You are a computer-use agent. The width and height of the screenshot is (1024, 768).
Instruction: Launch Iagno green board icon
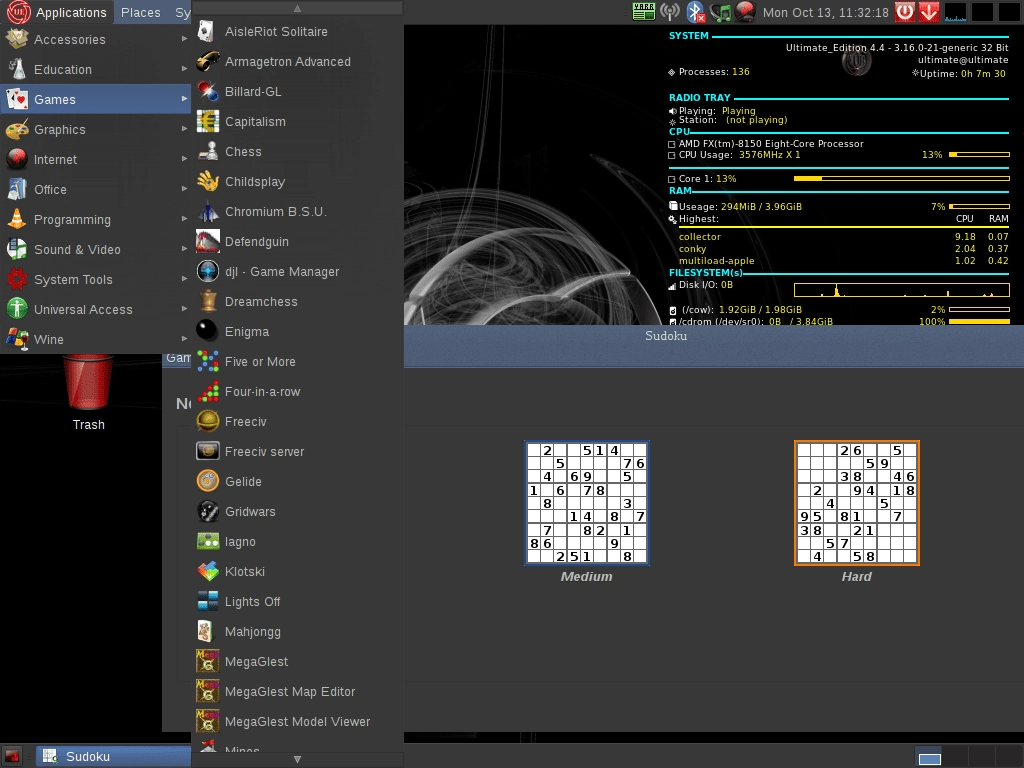208,542
